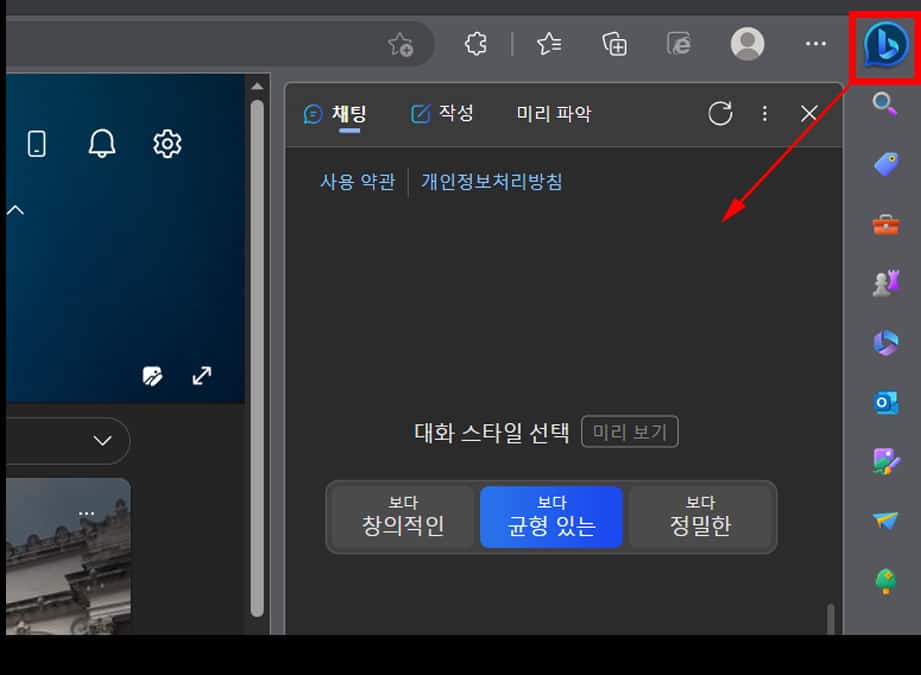Click the mobile phone icon on the page
Image resolution: width=921 pixels, height=675 pixels.
click(36, 144)
